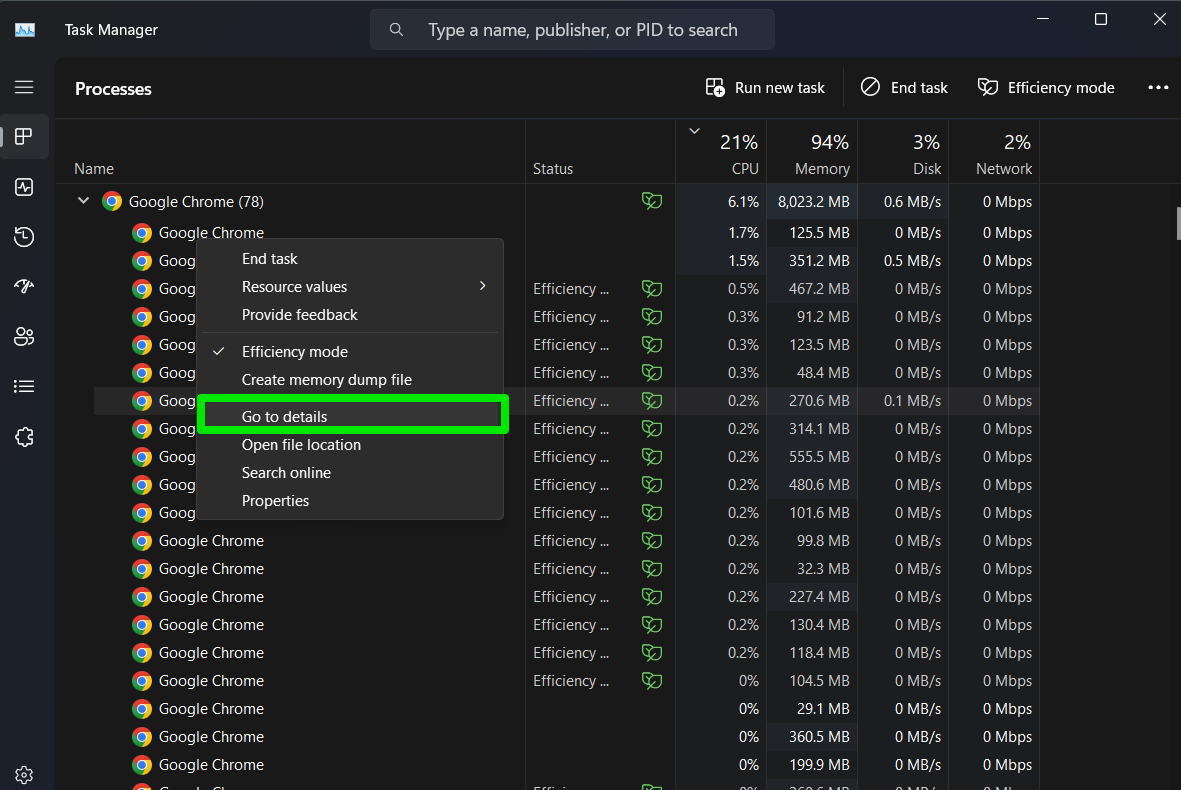Click the Run new task button
Viewport: 1181px width, 790px height.
pos(765,88)
